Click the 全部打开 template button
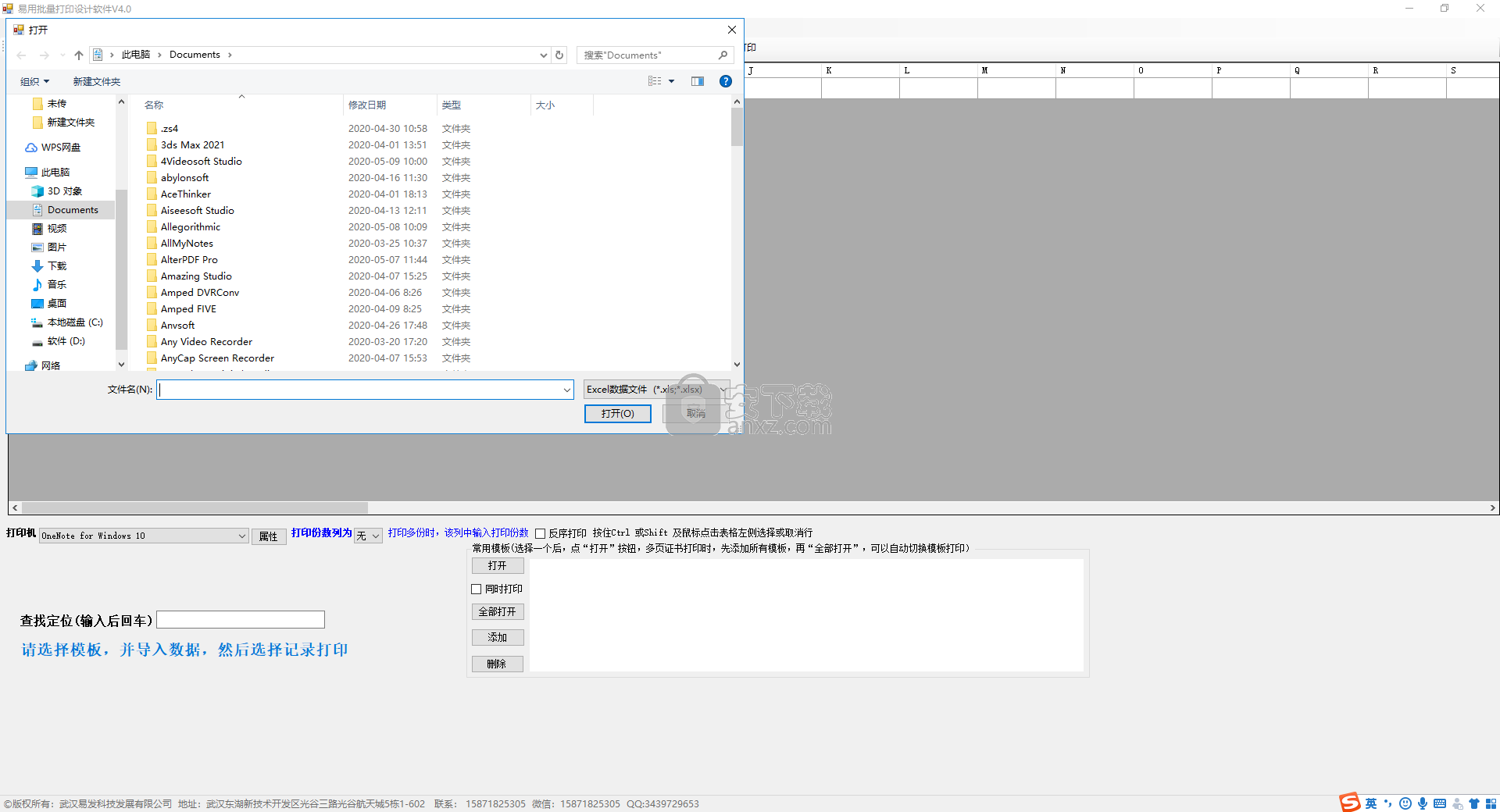 coord(498,612)
